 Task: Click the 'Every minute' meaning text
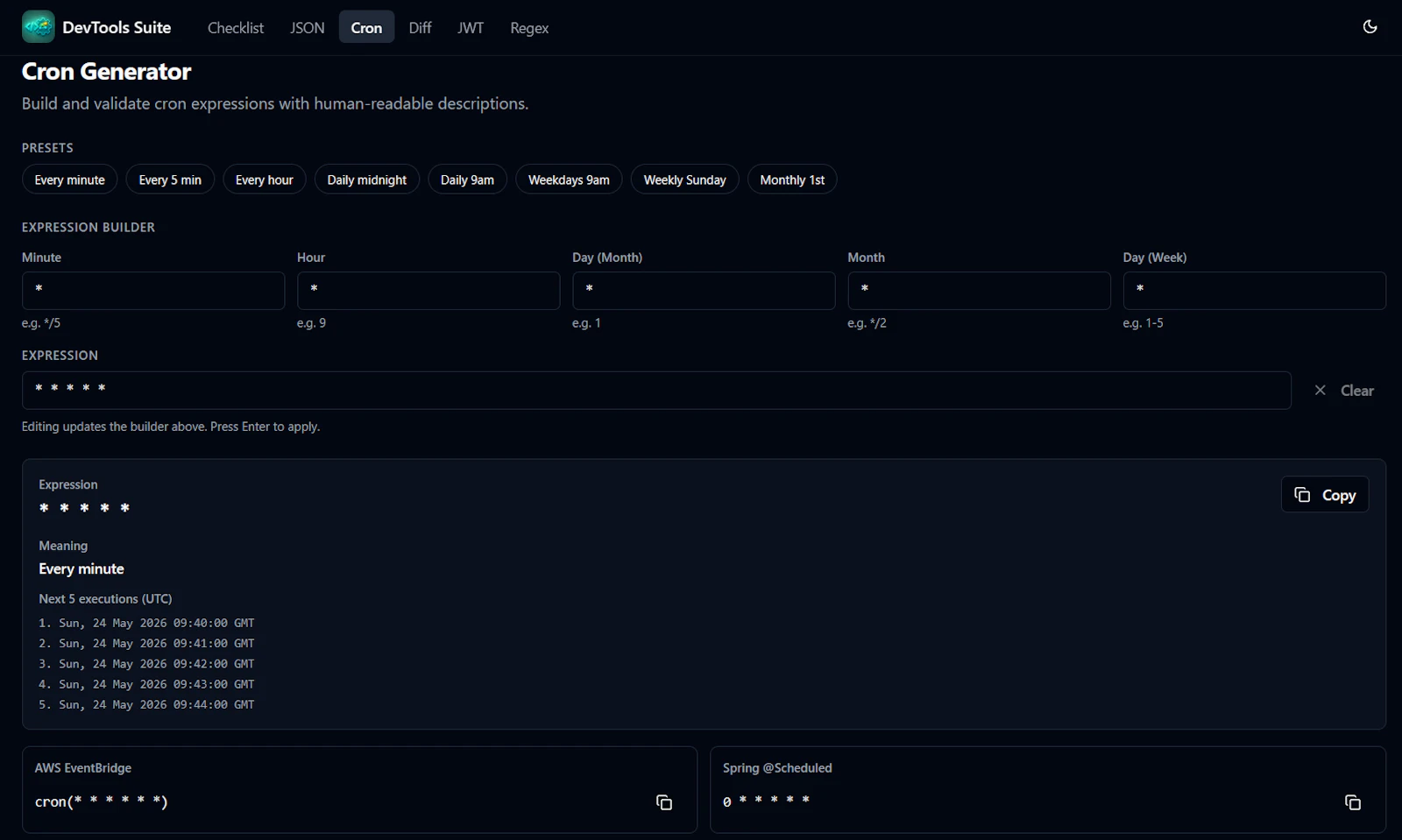[81, 568]
